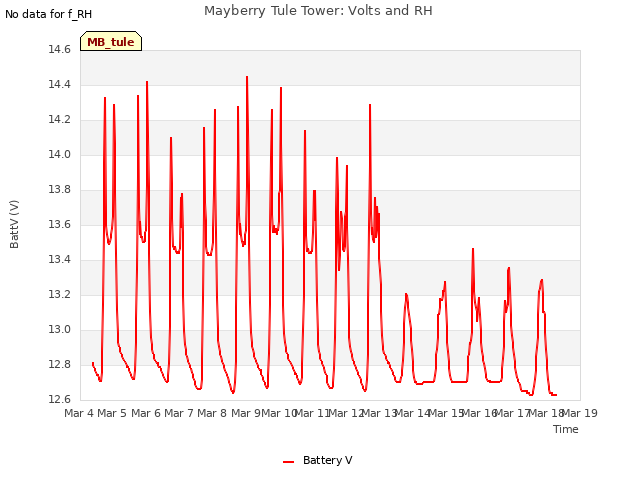640x480 pixels.
Task: Click the 13.2 y-axis tick value
Action: coord(60,295)
